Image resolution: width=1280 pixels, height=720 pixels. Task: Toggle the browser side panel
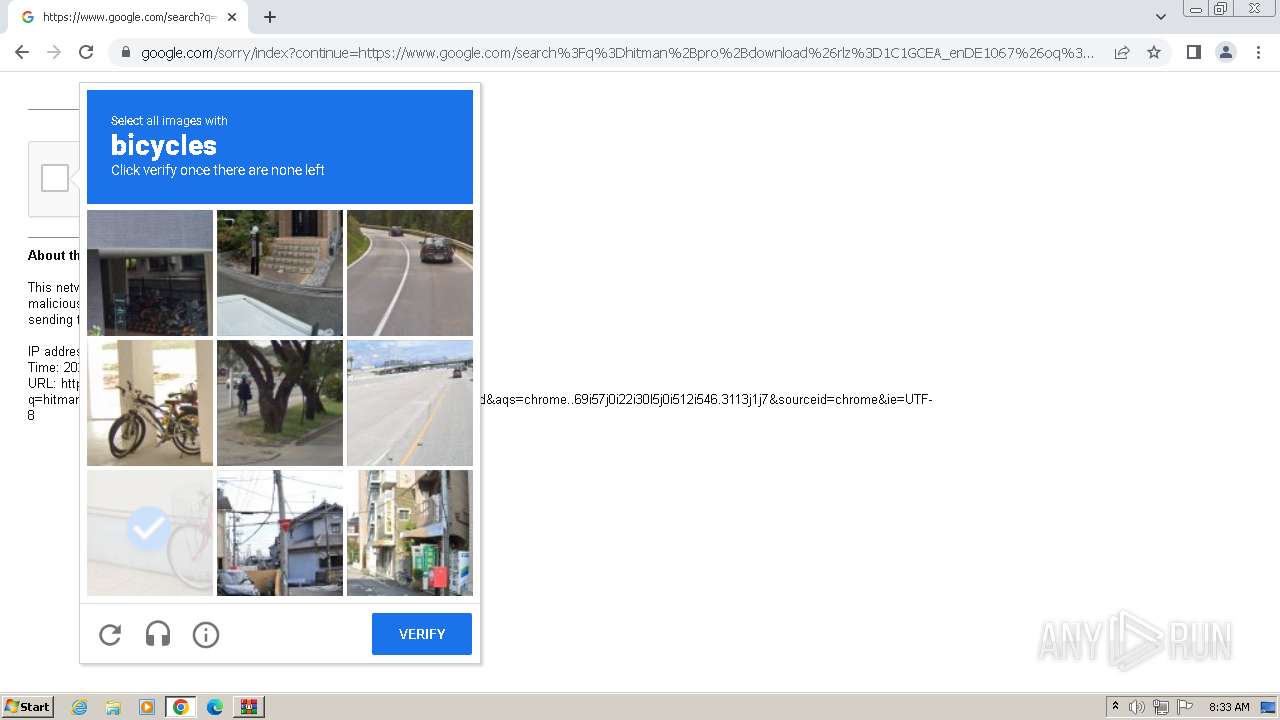pyautogui.click(x=1193, y=52)
